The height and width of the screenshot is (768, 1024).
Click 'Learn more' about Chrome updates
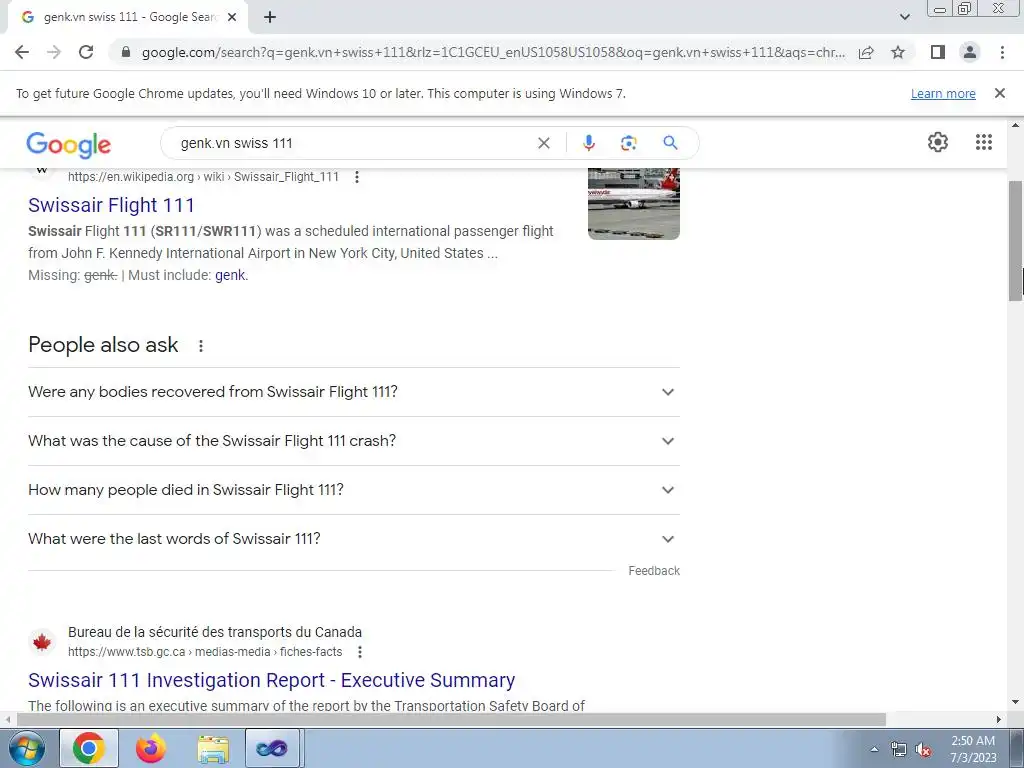coord(943,93)
